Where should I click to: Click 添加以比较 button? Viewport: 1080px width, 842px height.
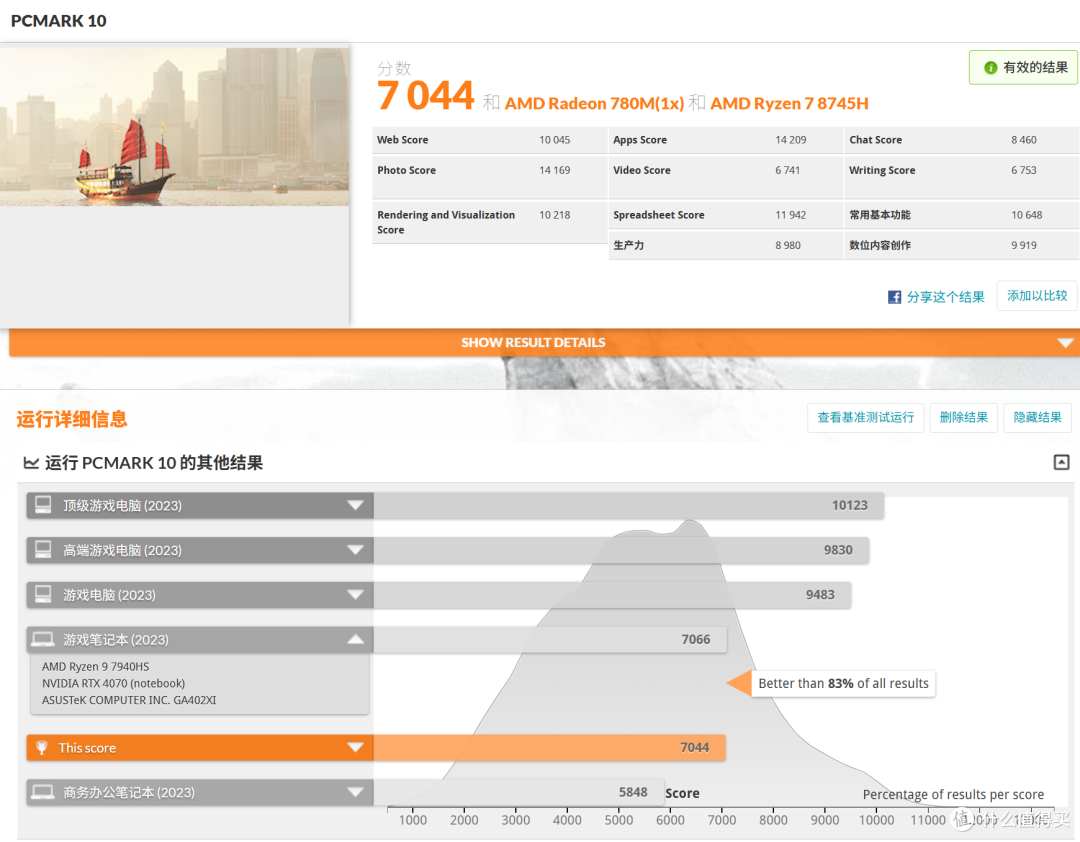[x=1037, y=296]
